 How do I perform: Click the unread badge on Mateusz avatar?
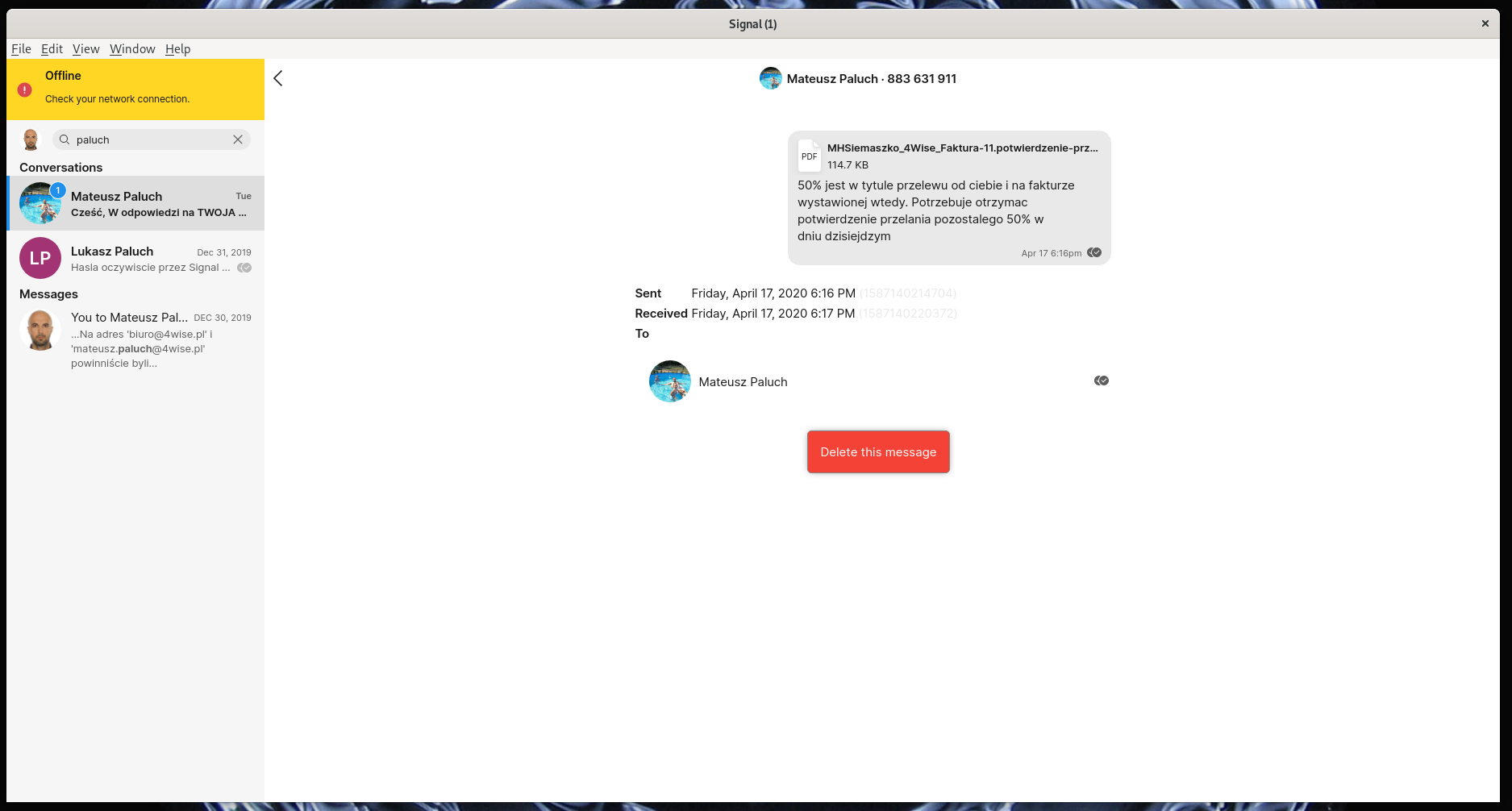(x=58, y=190)
